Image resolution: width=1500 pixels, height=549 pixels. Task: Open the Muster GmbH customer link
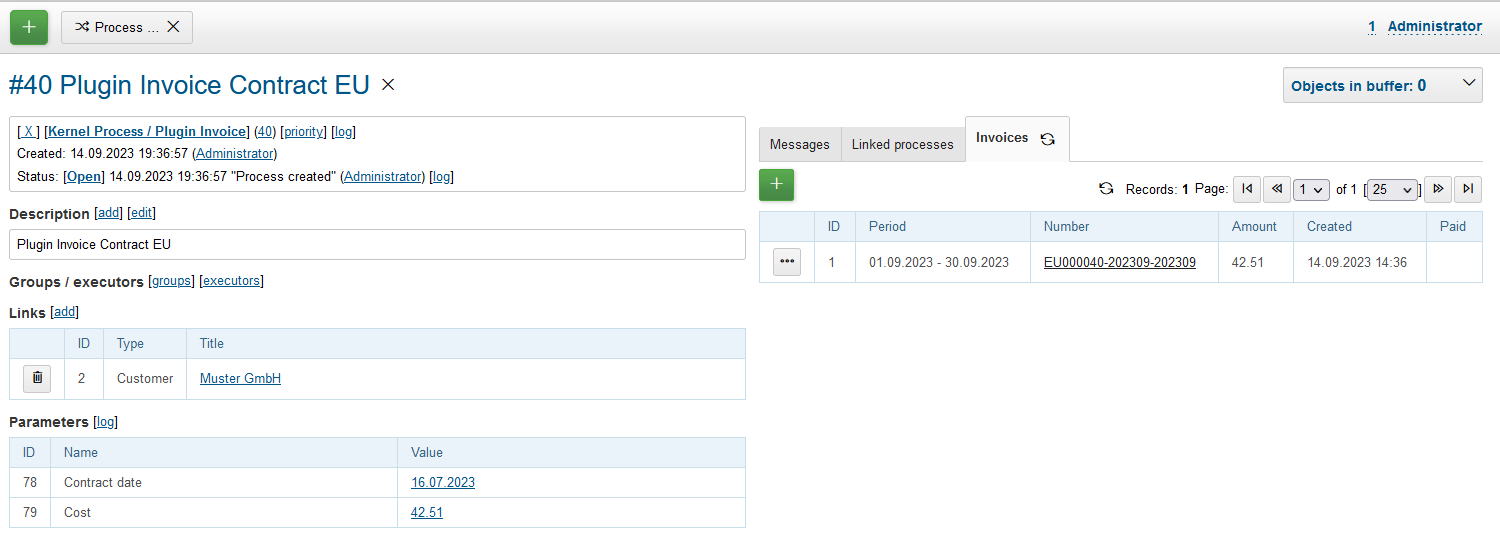click(x=240, y=378)
